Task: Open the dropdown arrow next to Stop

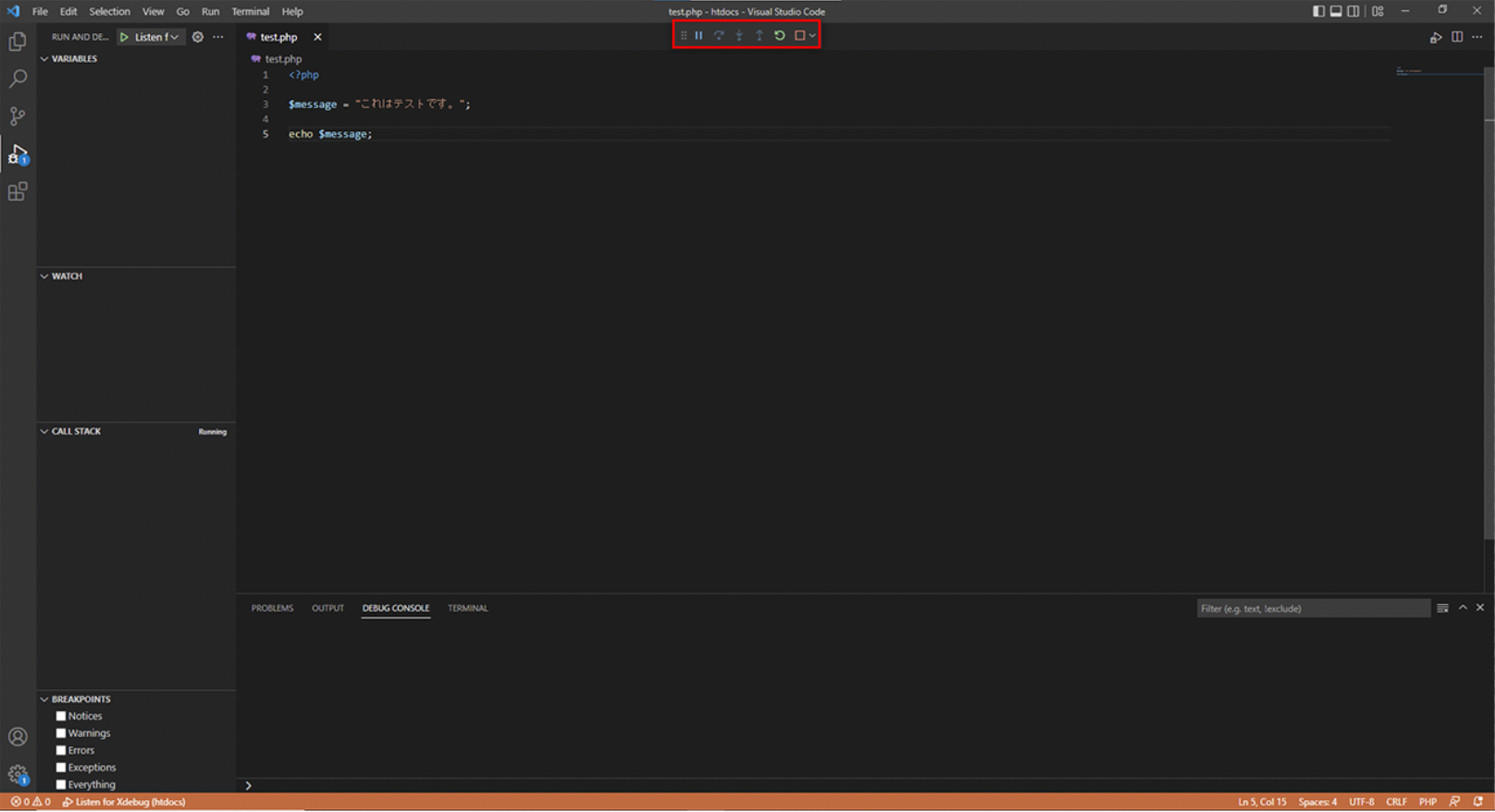Action: pos(812,35)
